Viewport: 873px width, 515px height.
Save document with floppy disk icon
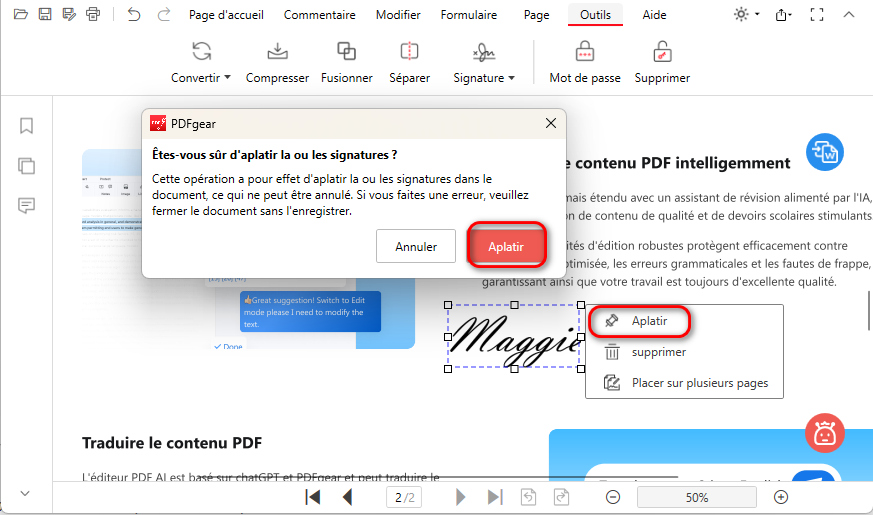[45, 14]
